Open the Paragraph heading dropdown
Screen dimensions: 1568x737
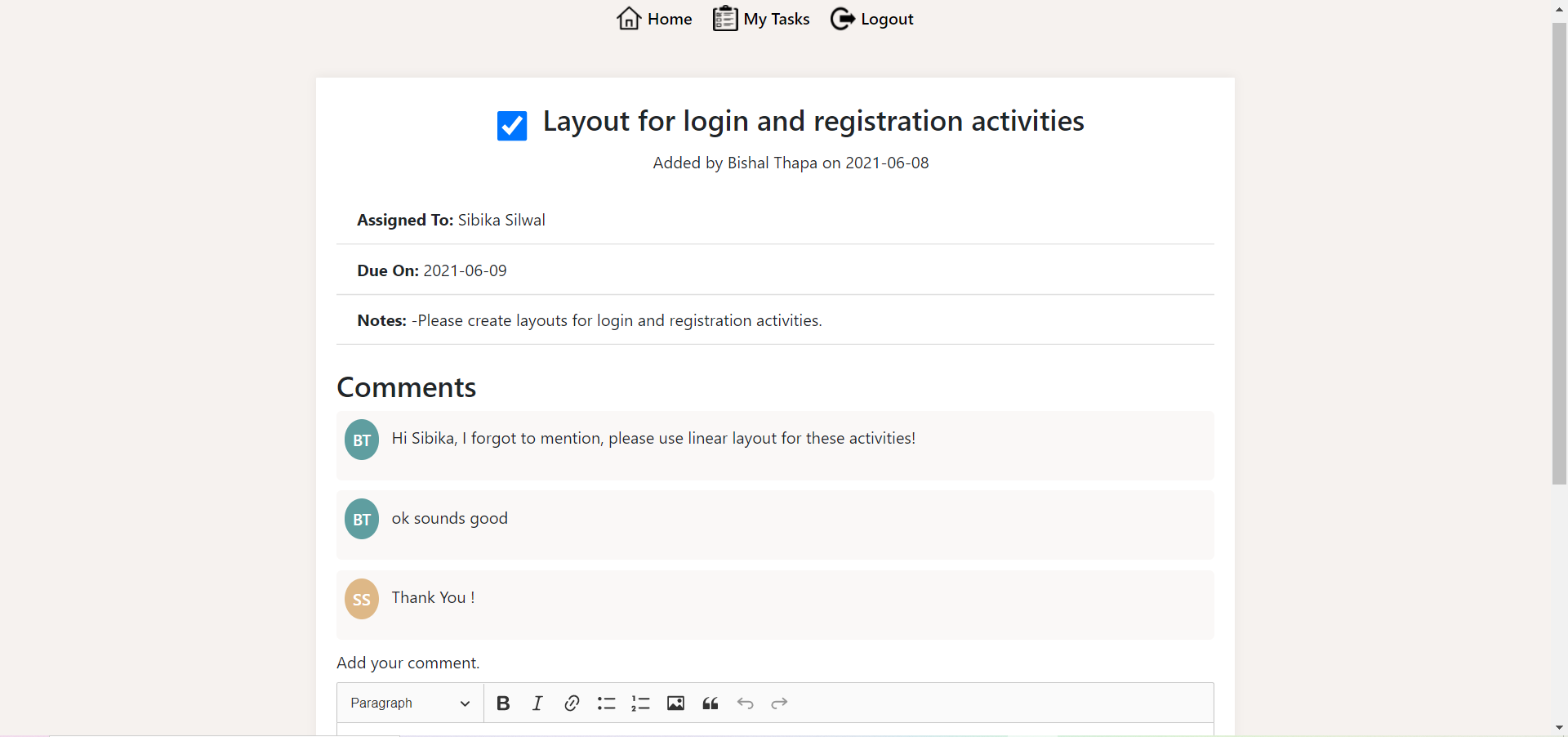[410, 703]
